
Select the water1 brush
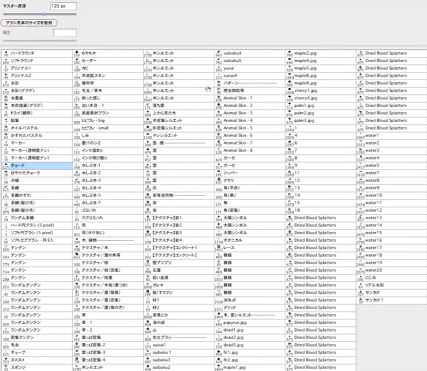pyautogui.click(x=392, y=135)
